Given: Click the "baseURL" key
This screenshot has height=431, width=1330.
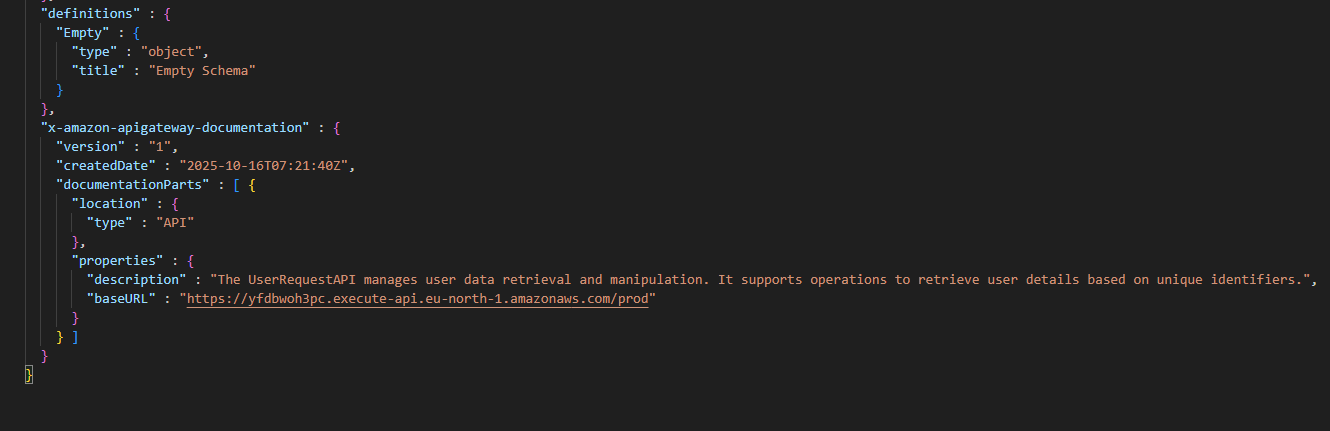Looking at the screenshot, I should (x=125, y=299).
